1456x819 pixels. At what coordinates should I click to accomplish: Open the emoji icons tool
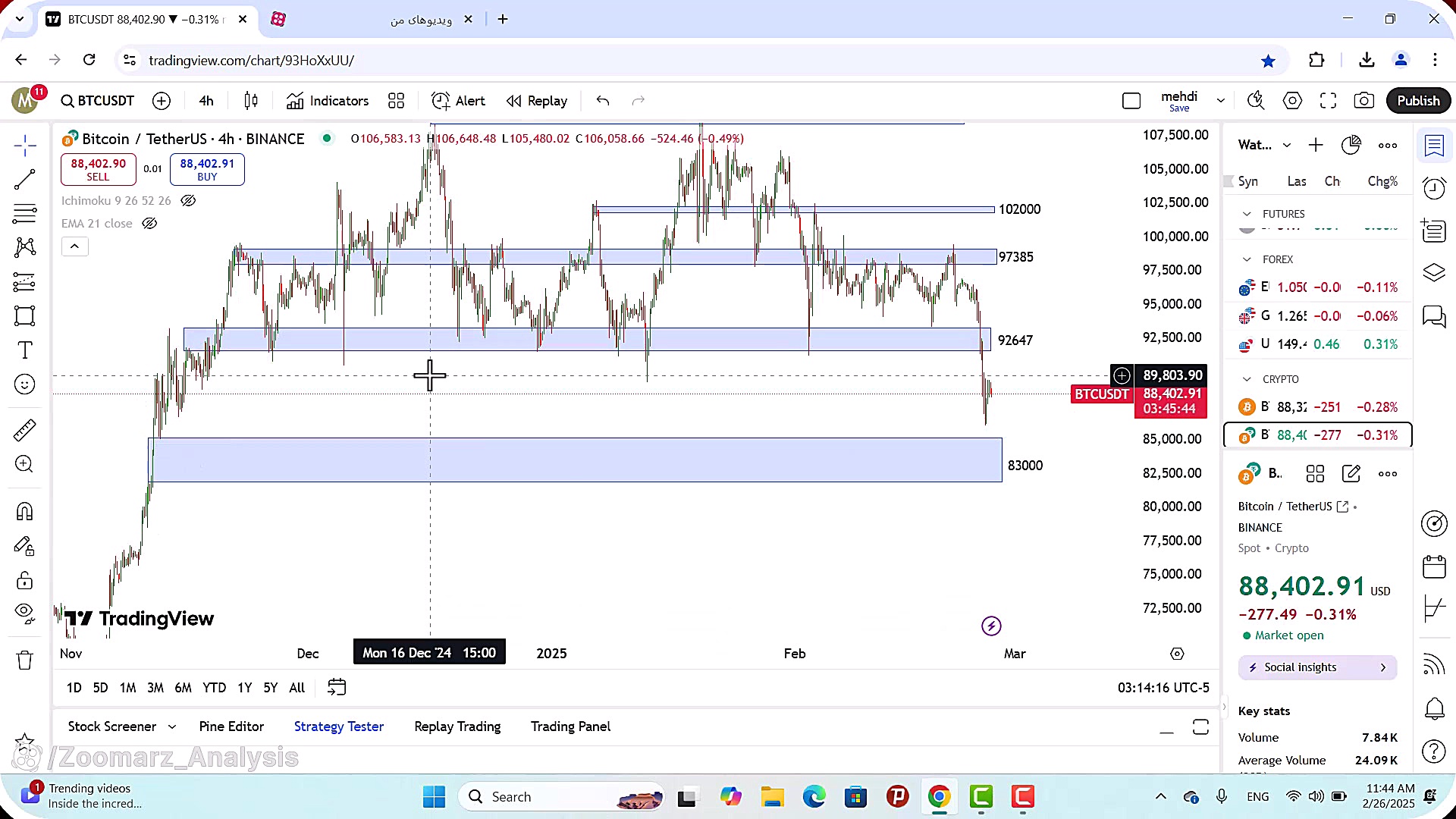24,384
